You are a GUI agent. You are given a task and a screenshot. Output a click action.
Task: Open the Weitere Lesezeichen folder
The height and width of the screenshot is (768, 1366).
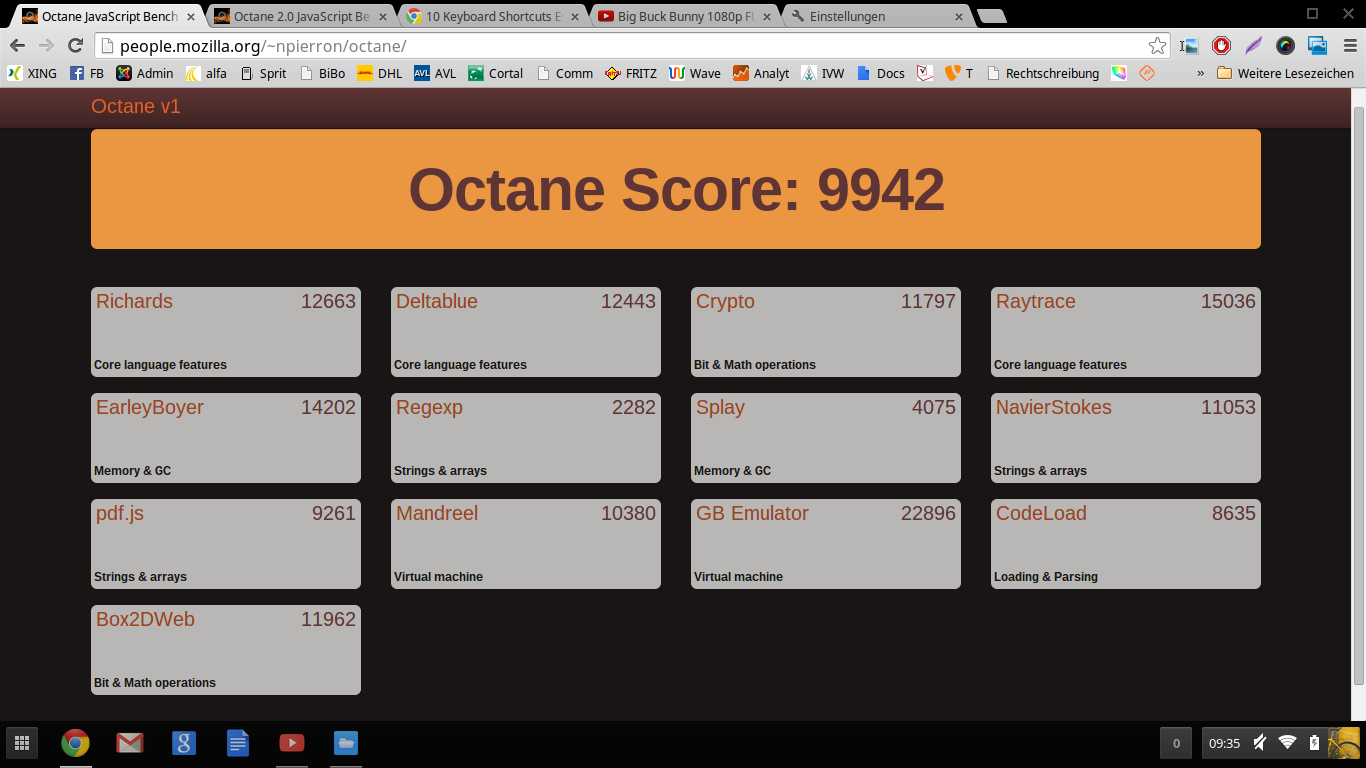point(1286,73)
